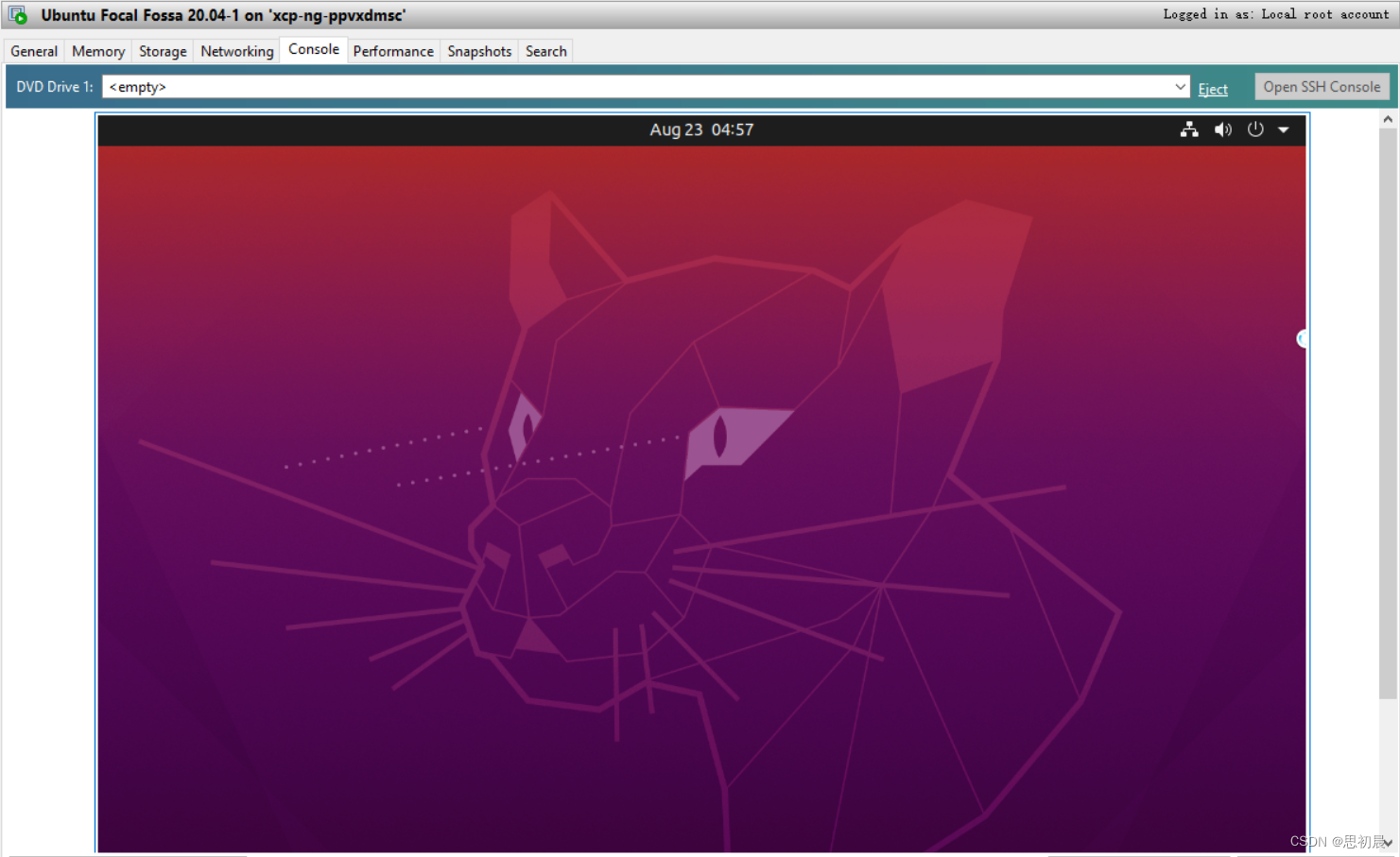
Task: Click the Ubuntu power icon
Action: tap(1255, 129)
